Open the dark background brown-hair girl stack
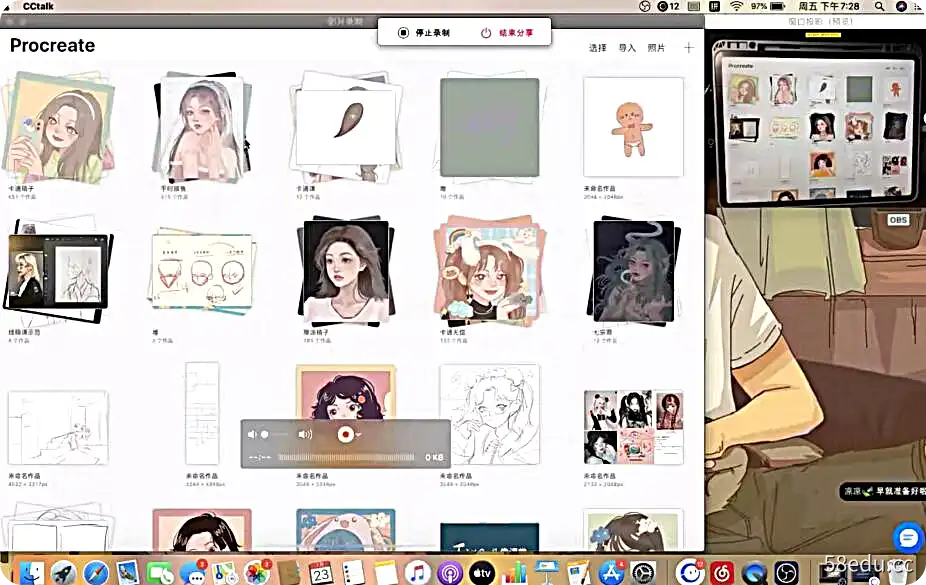 tap(346, 272)
